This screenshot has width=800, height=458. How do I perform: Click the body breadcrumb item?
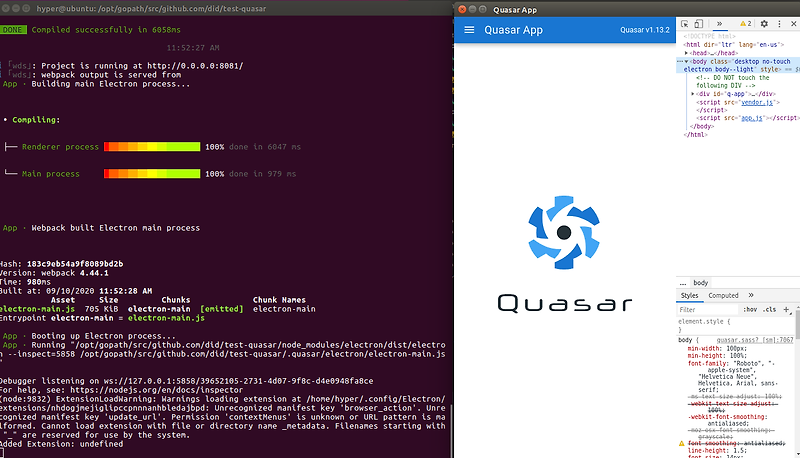point(701,283)
